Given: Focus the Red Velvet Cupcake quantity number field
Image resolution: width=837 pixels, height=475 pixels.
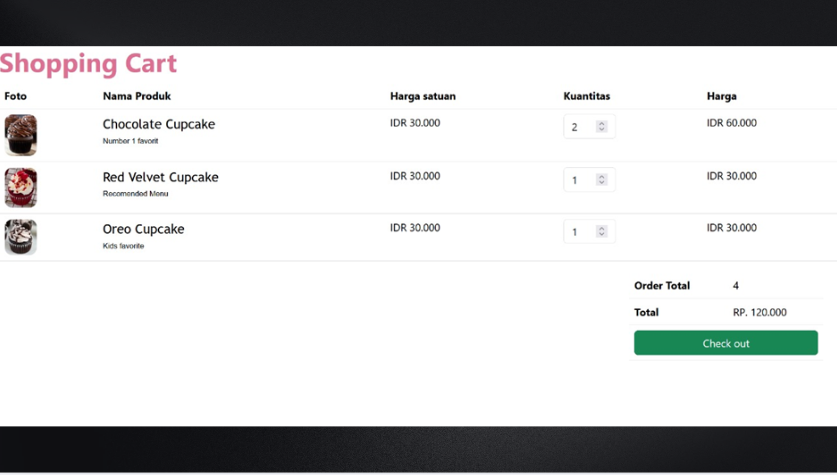Looking at the screenshot, I should click(580, 180).
